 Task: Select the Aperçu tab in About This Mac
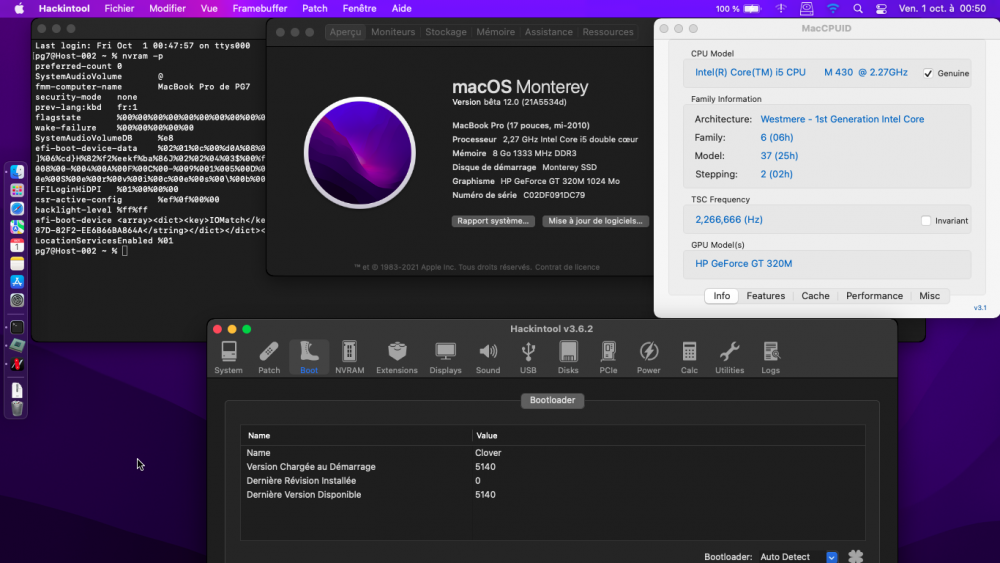click(x=345, y=32)
